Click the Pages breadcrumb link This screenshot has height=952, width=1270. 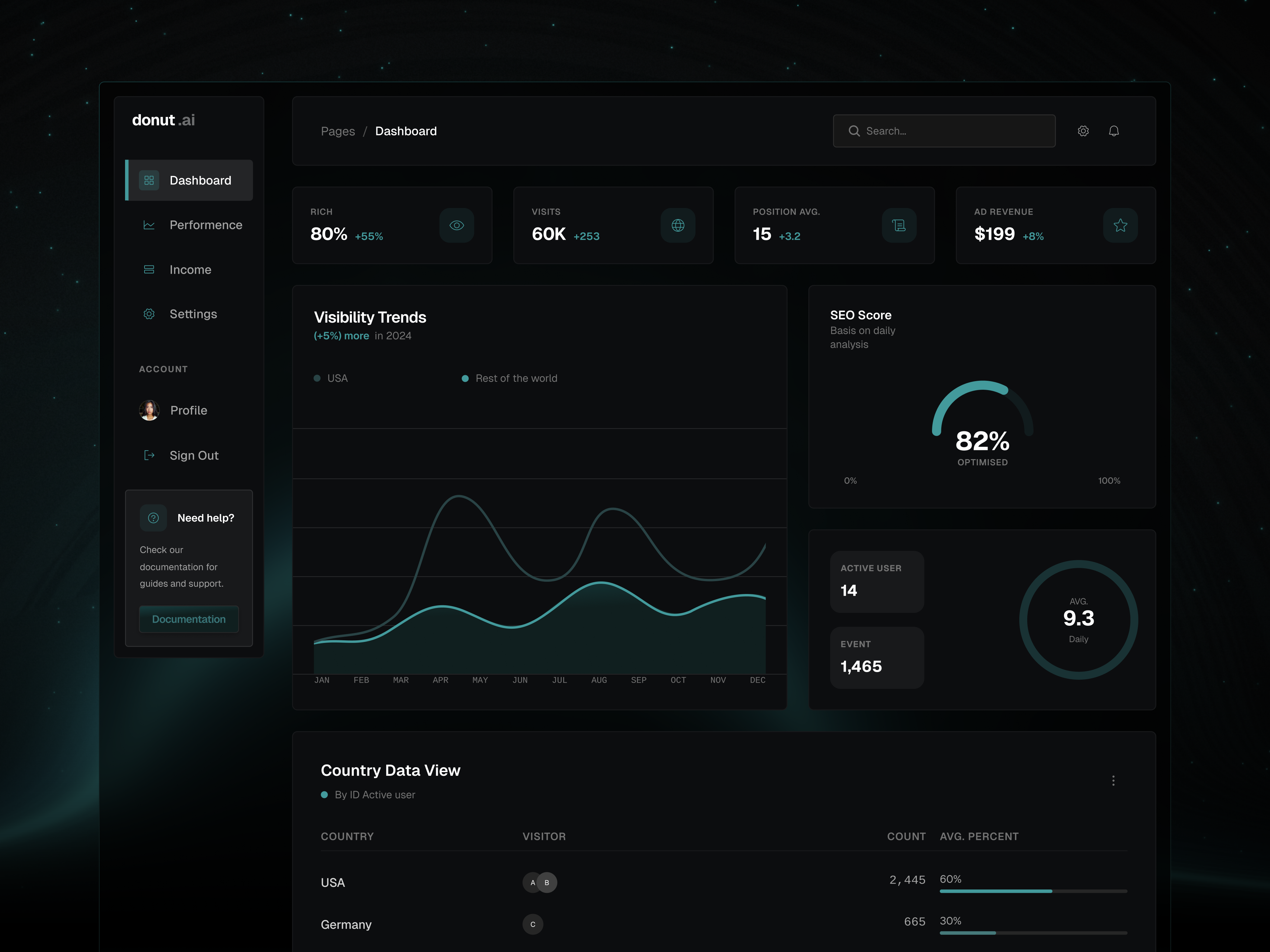338,132
